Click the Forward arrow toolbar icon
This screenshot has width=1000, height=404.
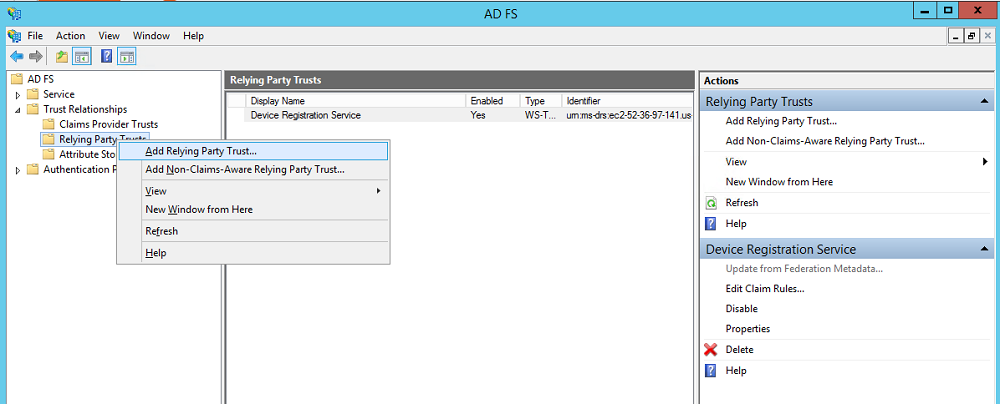36,56
